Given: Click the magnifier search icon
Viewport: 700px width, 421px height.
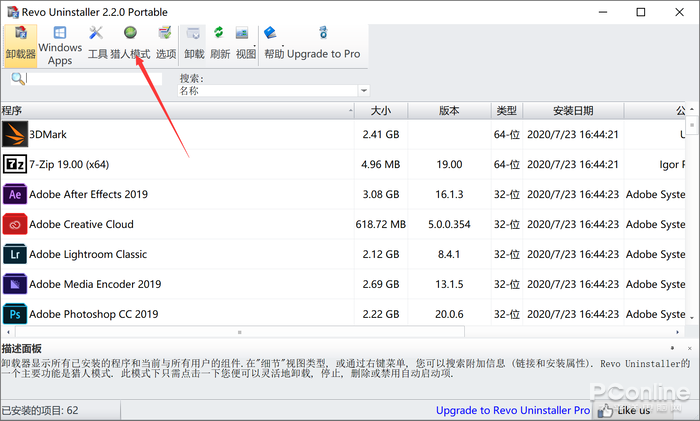Looking at the screenshot, I should (x=18, y=79).
